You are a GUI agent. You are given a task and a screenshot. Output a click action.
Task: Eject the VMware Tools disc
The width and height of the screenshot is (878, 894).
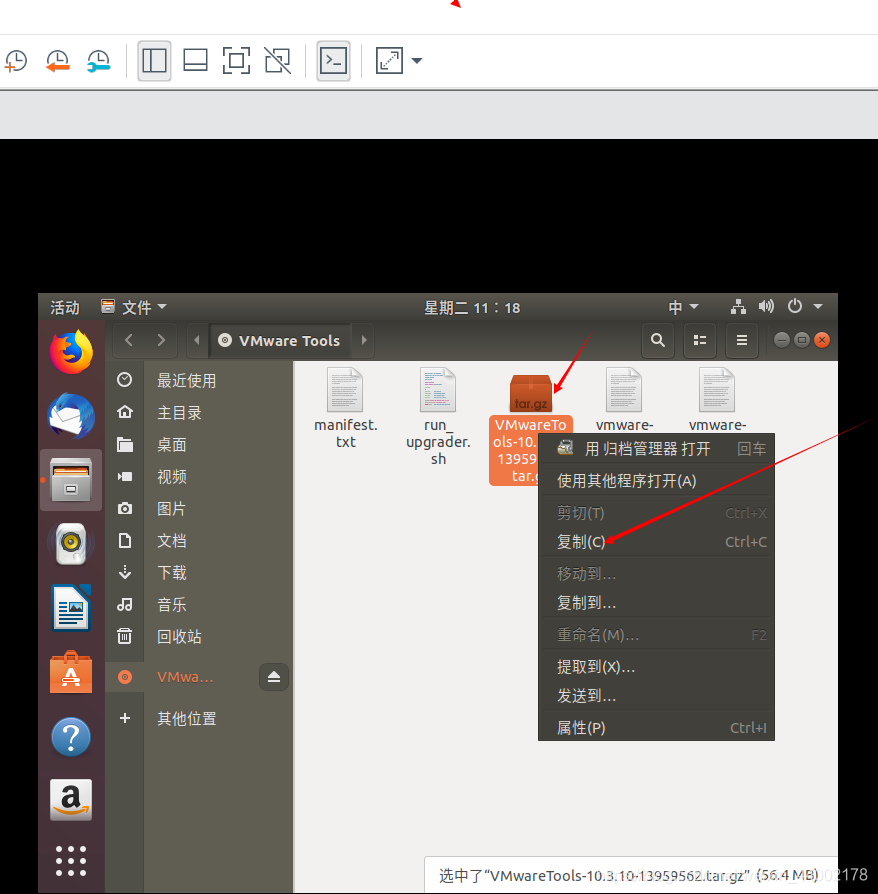(274, 677)
